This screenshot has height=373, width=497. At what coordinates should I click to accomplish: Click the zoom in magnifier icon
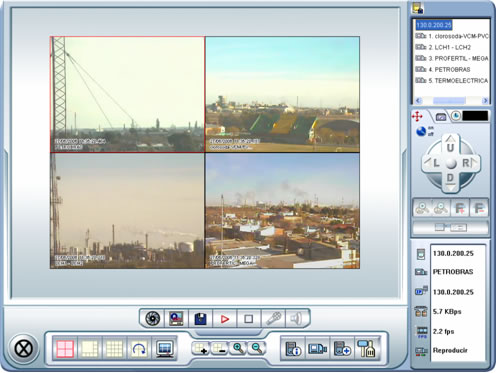238,348
